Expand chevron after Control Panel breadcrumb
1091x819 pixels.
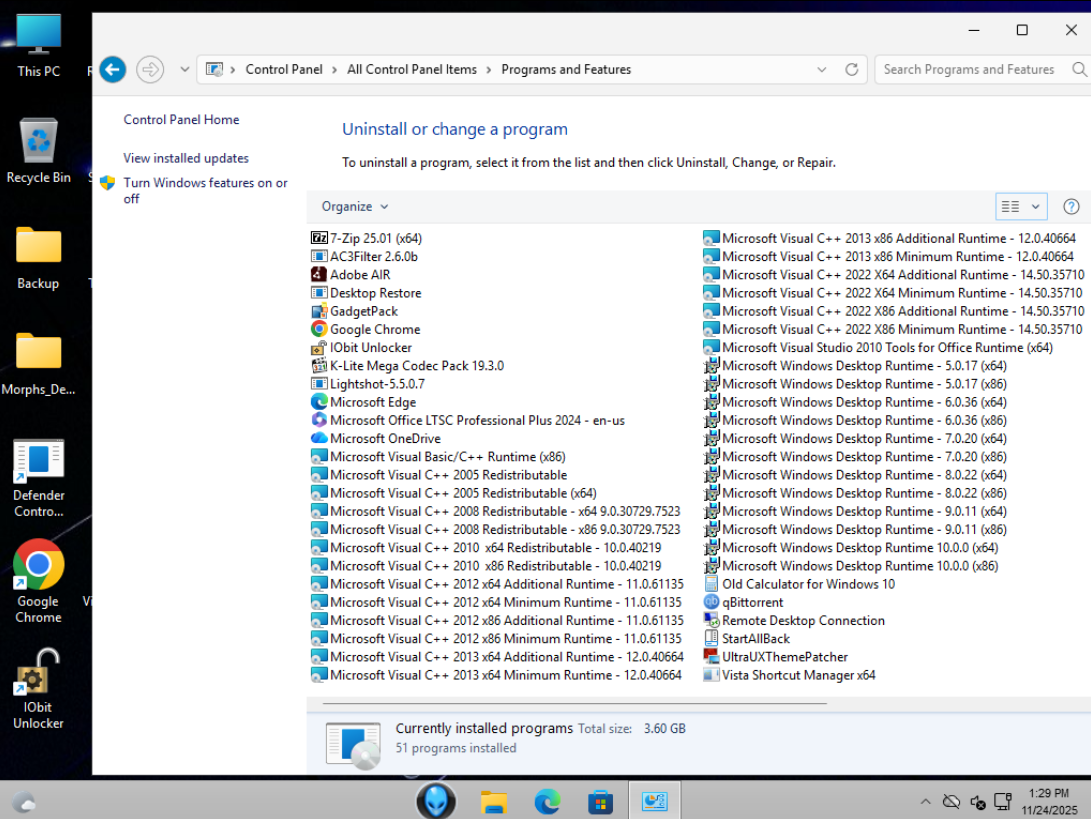tap(335, 70)
